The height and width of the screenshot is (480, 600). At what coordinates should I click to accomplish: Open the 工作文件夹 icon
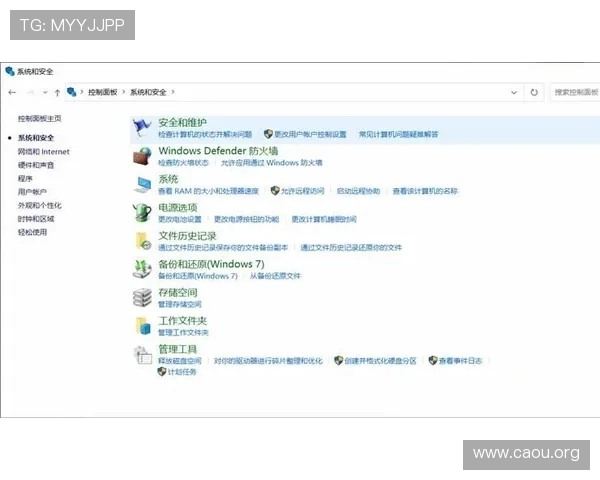[x=143, y=326]
